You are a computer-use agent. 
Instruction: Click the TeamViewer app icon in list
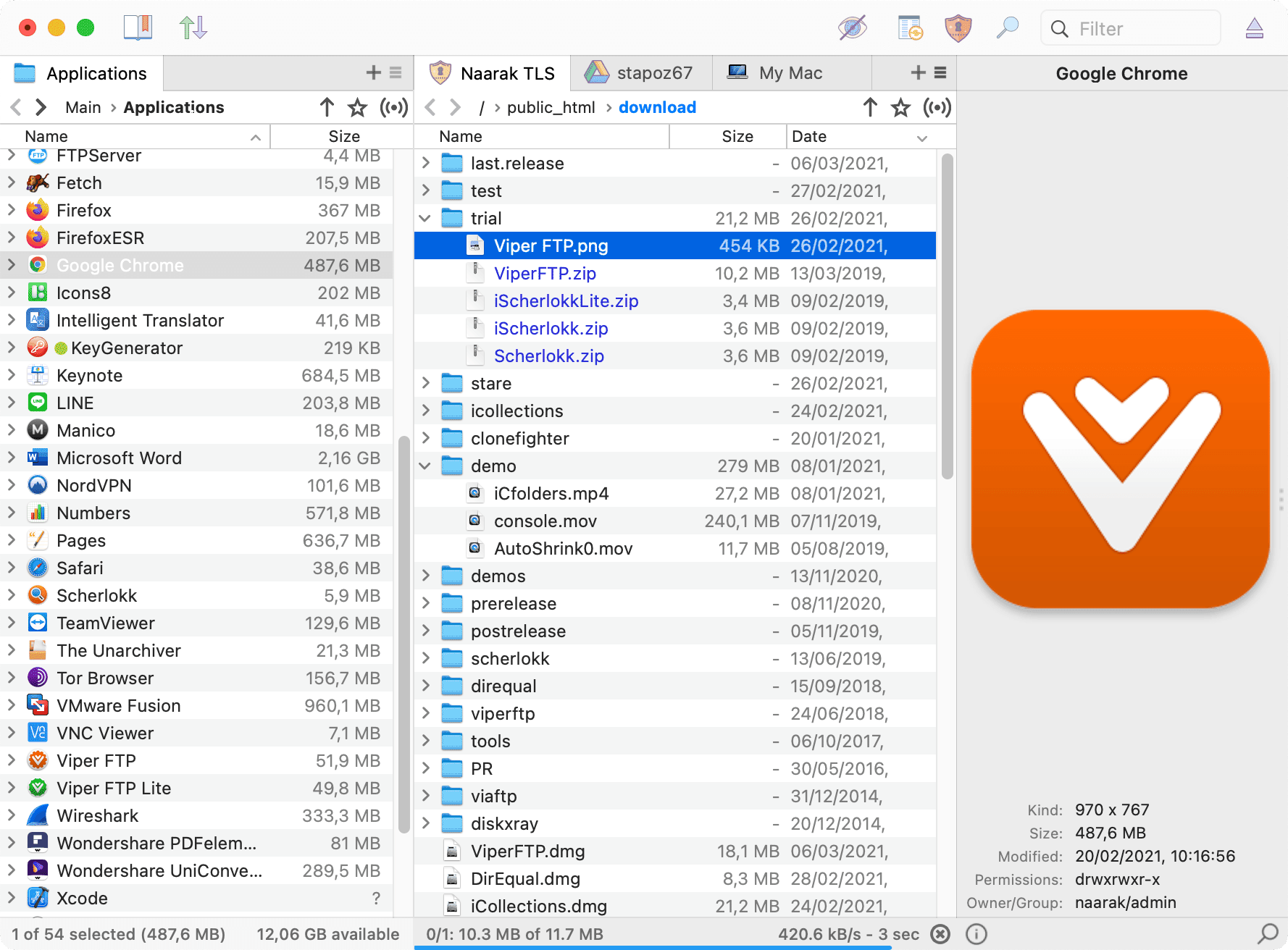(x=38, y=623)
